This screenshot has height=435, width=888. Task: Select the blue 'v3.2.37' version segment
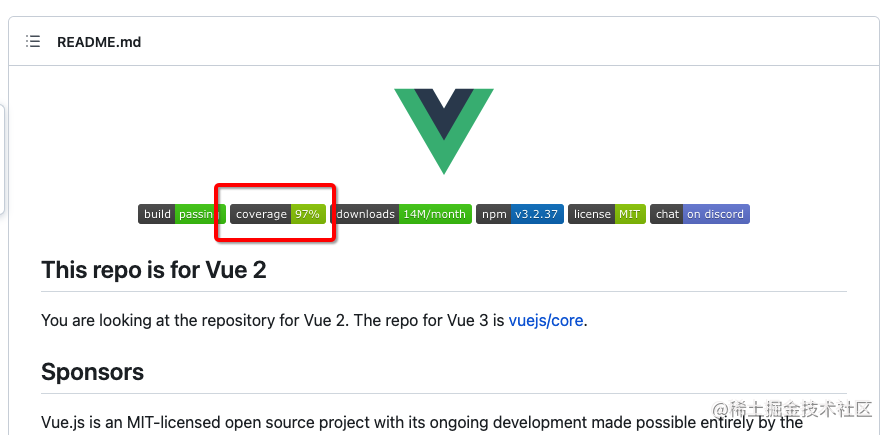click(536, 214)
